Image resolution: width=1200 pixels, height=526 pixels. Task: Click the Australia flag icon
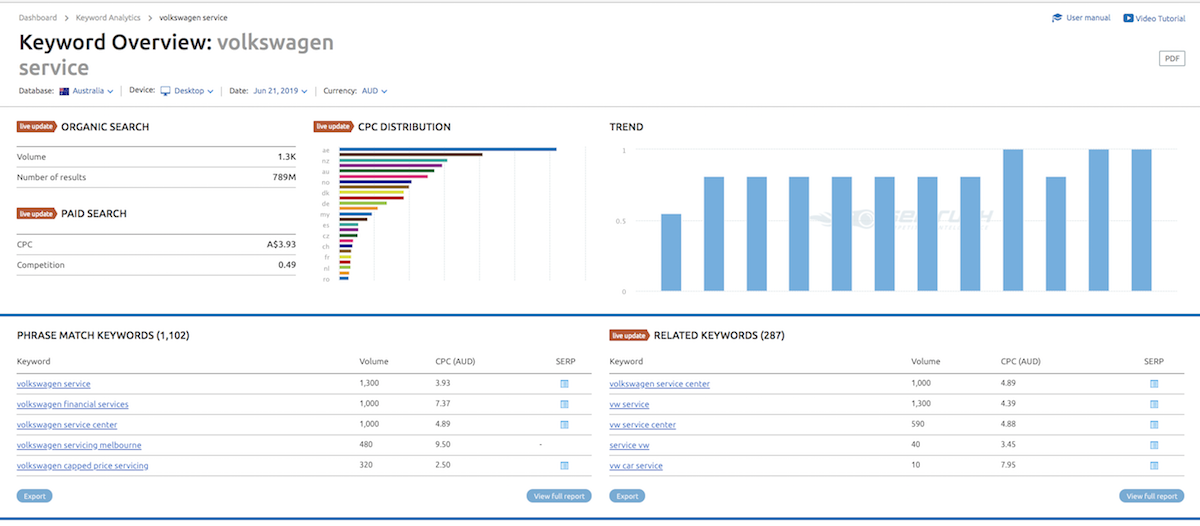tap(64, 91)
